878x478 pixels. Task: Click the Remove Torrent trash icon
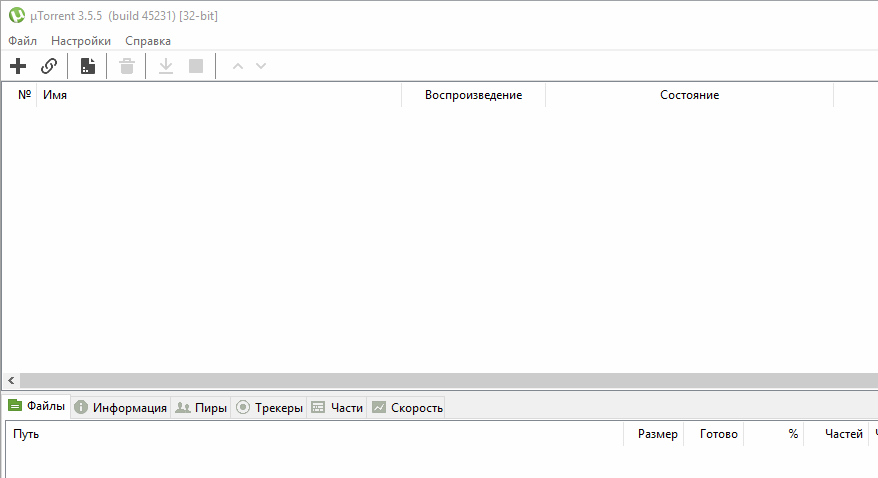[127, 66]
